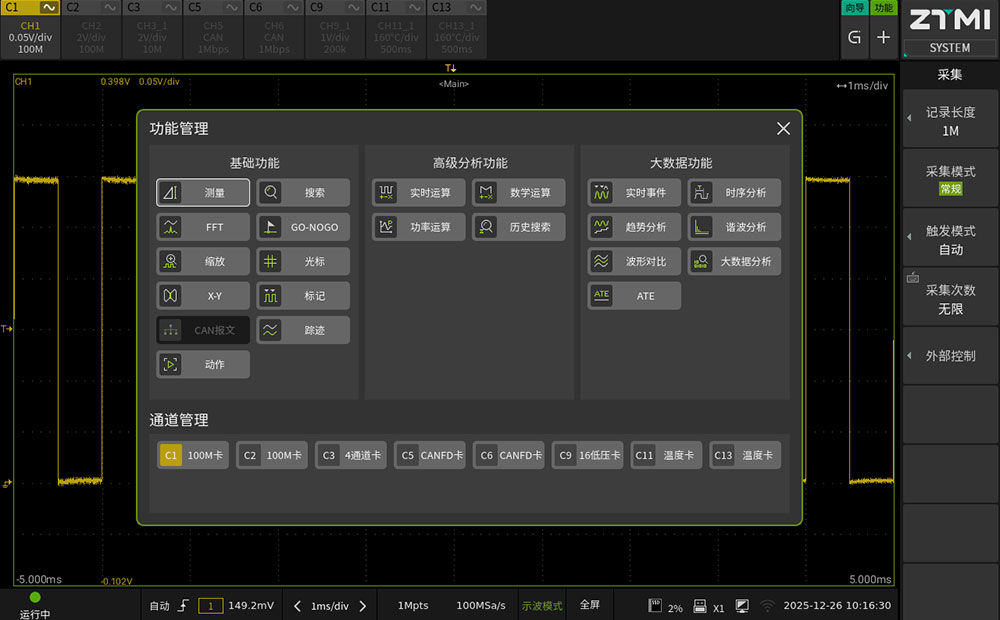Click the 测量 measurement button
1000x620 pixels.
point(203,192)
